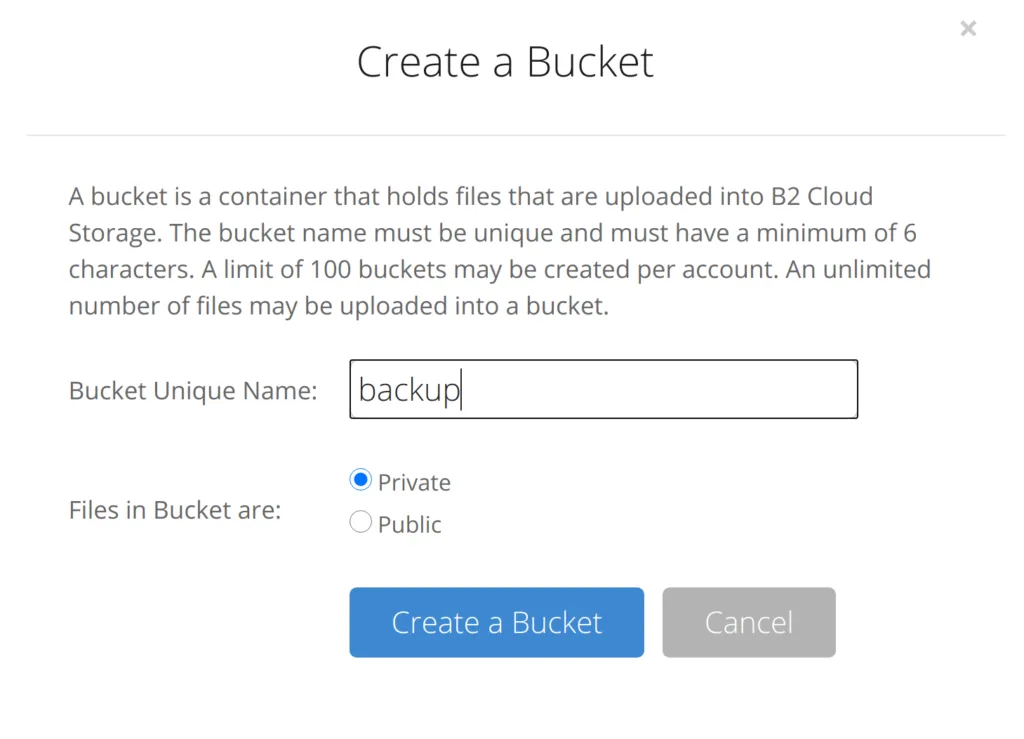The width and height of the screenshot is (1024, 739).
Task: Click the divider line under the heading
Action: pyautogui.click(x=515, y=135)
